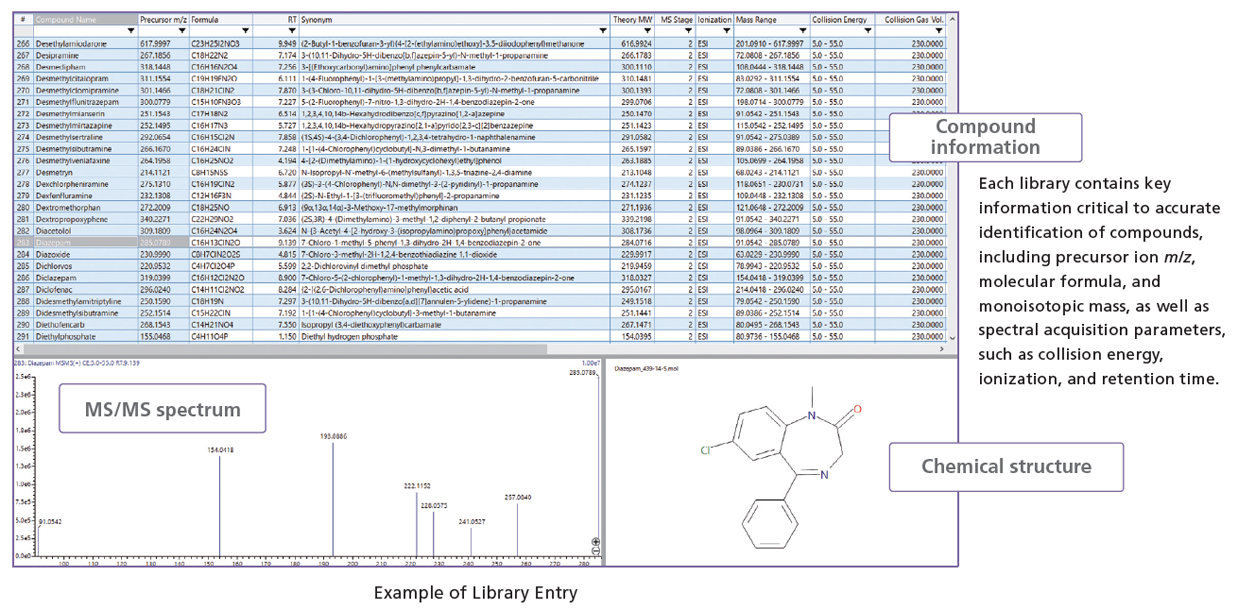The image size is (1238, 610).
Task: Zoom out on the MS/MS spectrum plot
Action: point(596,551)
